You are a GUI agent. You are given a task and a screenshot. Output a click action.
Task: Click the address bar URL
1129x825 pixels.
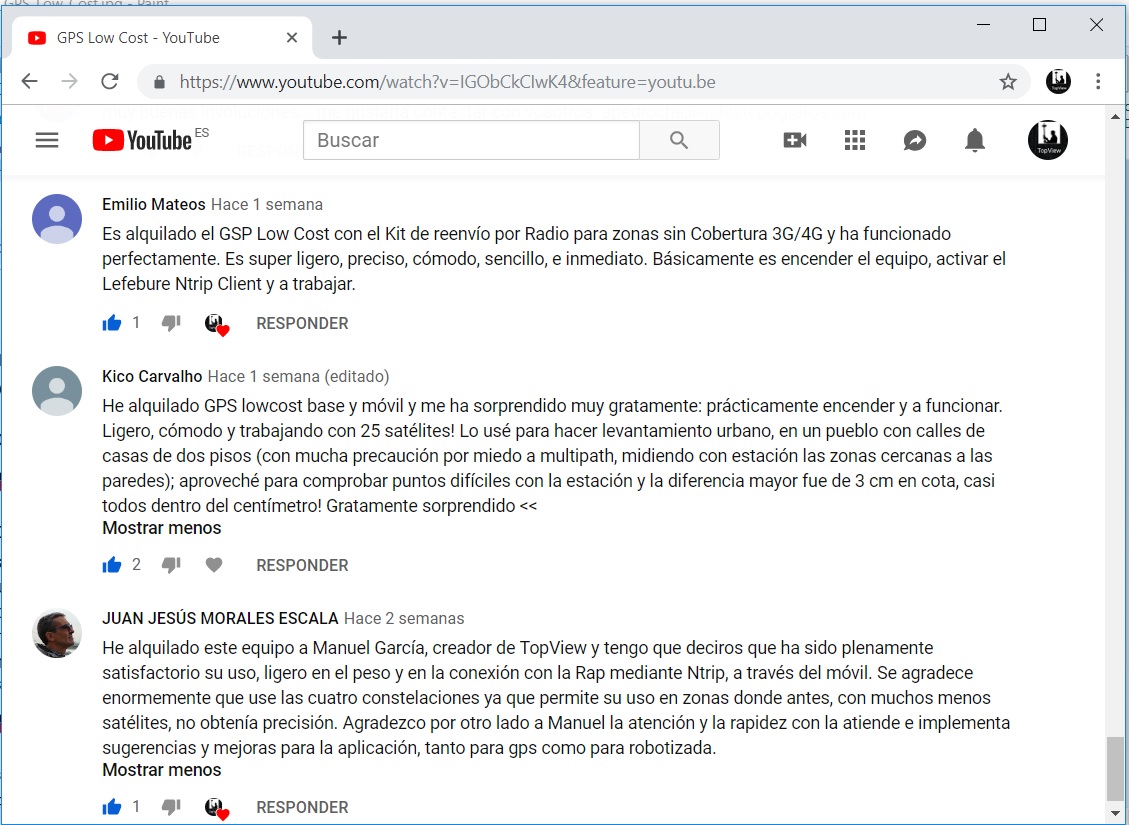point(447,82)
